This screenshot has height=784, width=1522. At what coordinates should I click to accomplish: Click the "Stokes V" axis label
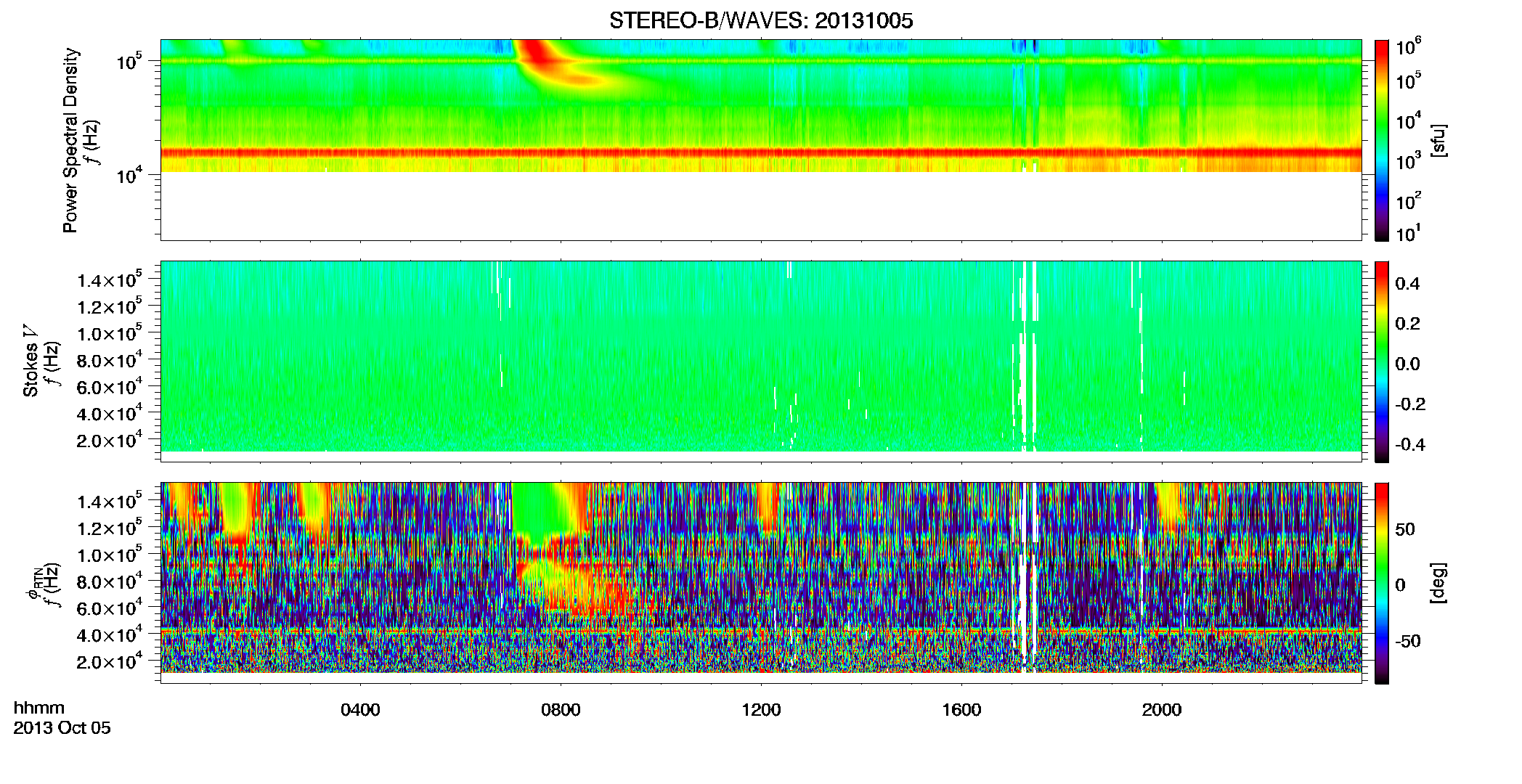(30, 360)
